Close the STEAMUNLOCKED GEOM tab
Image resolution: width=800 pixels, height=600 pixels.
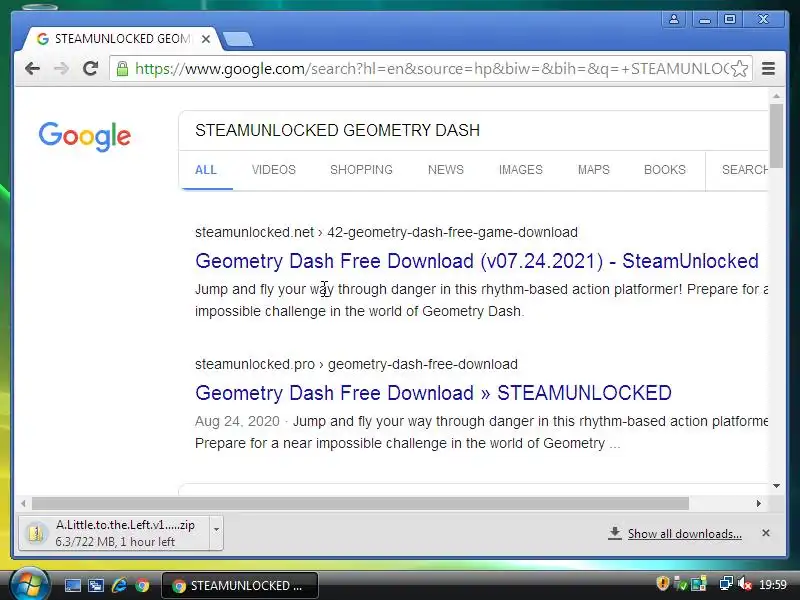pos(206,39)
